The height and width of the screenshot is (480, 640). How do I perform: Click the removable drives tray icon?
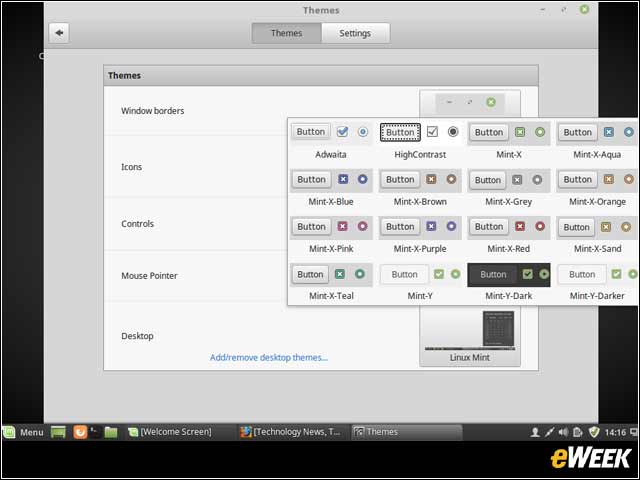click(x=578, y=432)
